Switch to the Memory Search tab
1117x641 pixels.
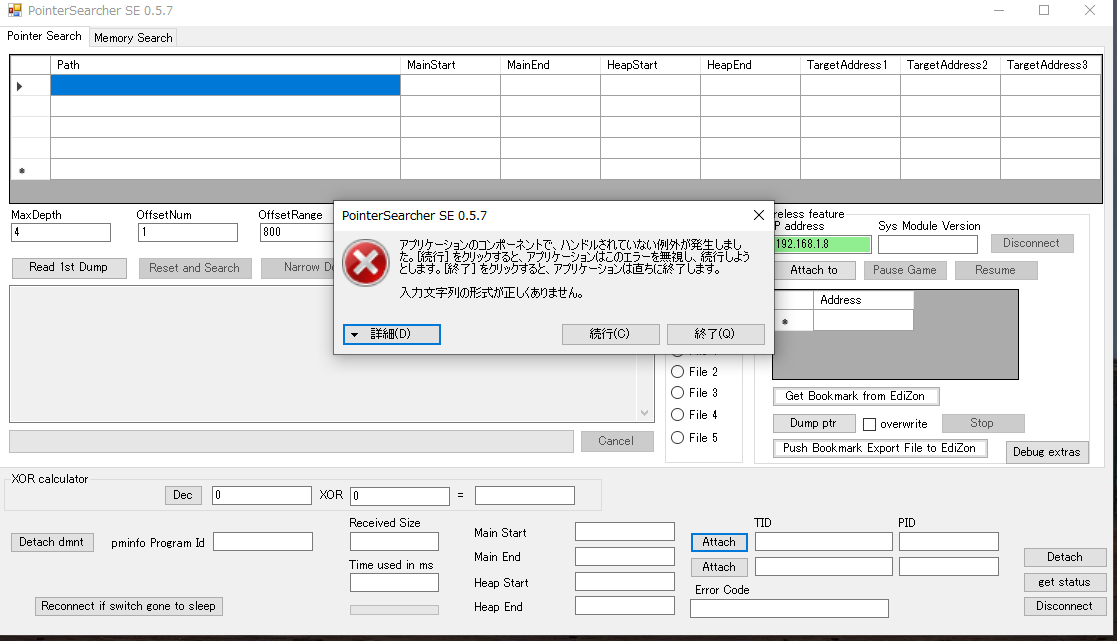pyautogui.click(x=133, y=38)
